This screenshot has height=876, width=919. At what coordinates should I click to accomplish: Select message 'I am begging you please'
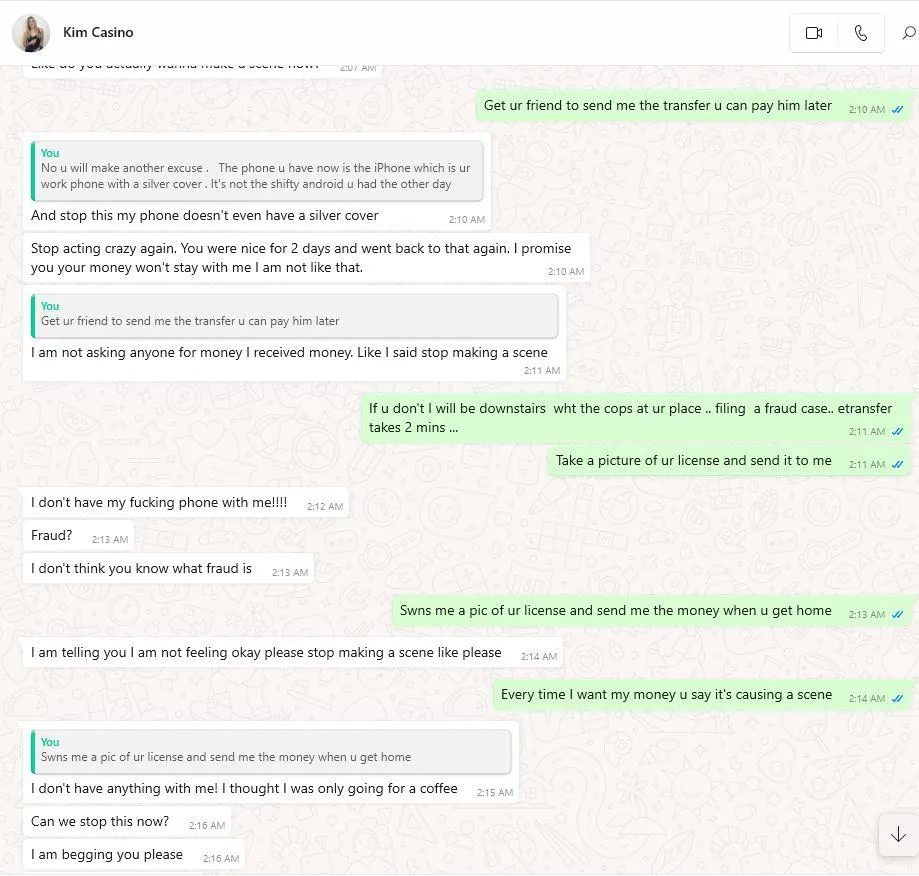(134, 855)
